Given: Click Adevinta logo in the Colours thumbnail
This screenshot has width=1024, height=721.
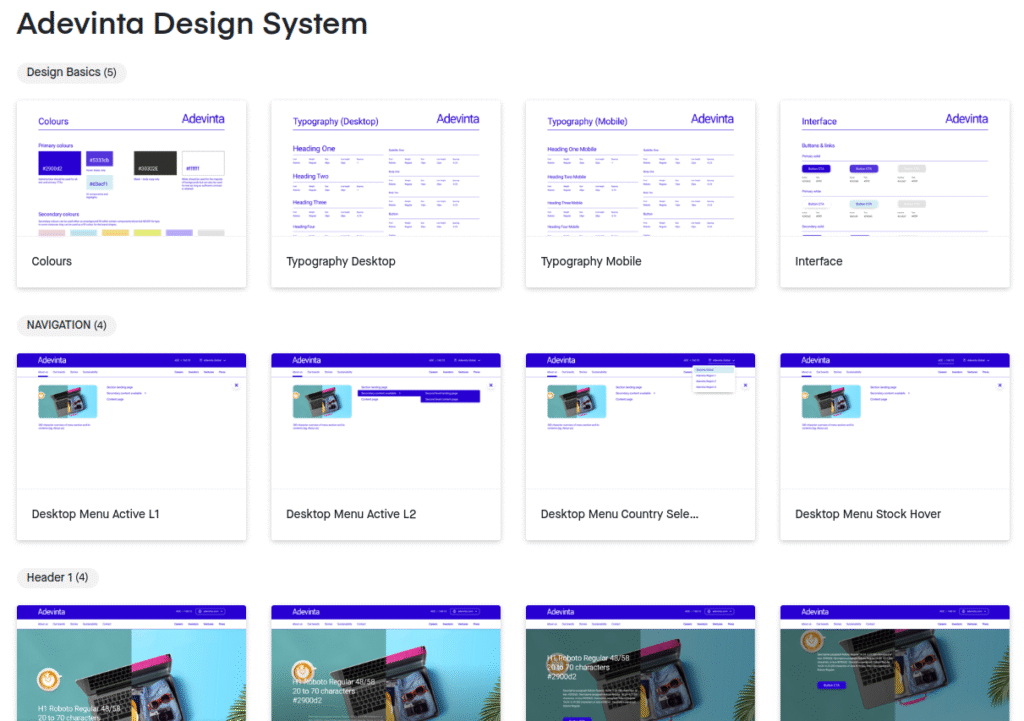Looking at the screenshot, I should click(203, 119).
